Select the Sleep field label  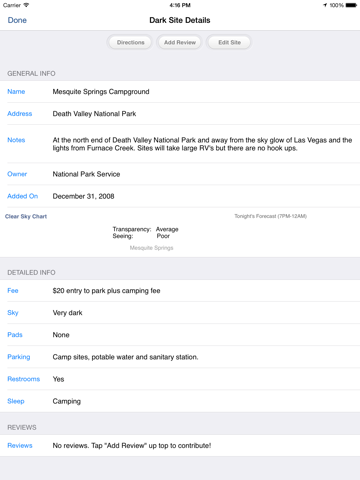tap(16, 401)
